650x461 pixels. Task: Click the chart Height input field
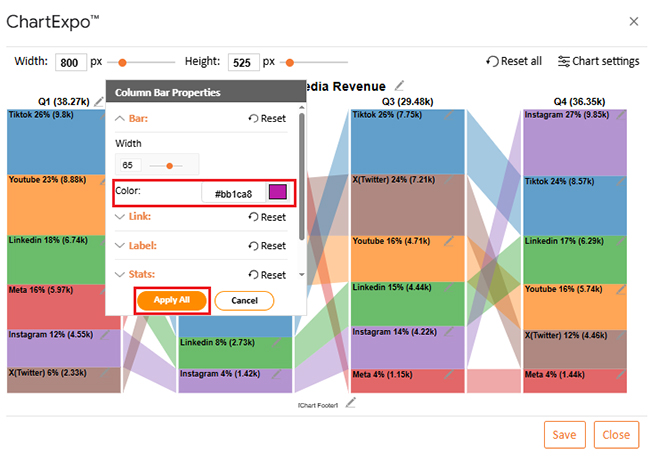tap(243, 62)
